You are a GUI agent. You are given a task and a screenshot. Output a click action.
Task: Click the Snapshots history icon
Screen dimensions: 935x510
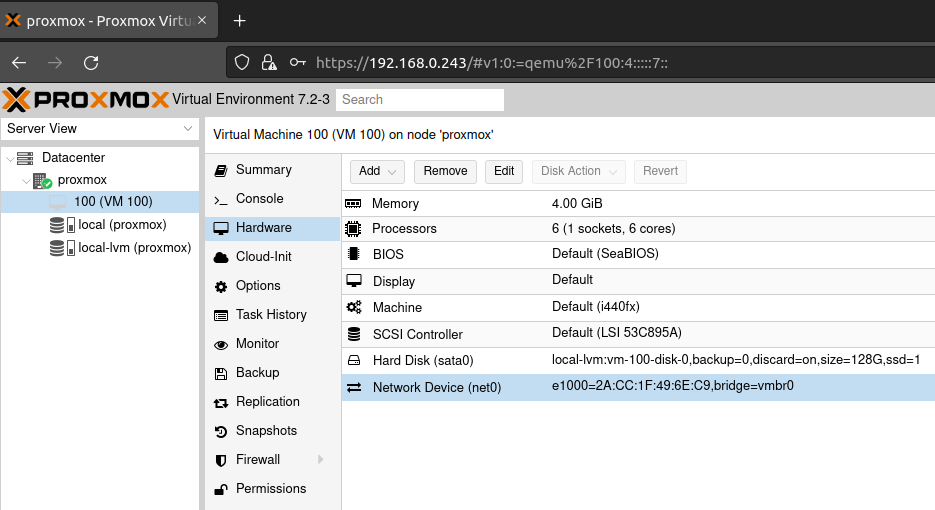click(x=221, y=431)
